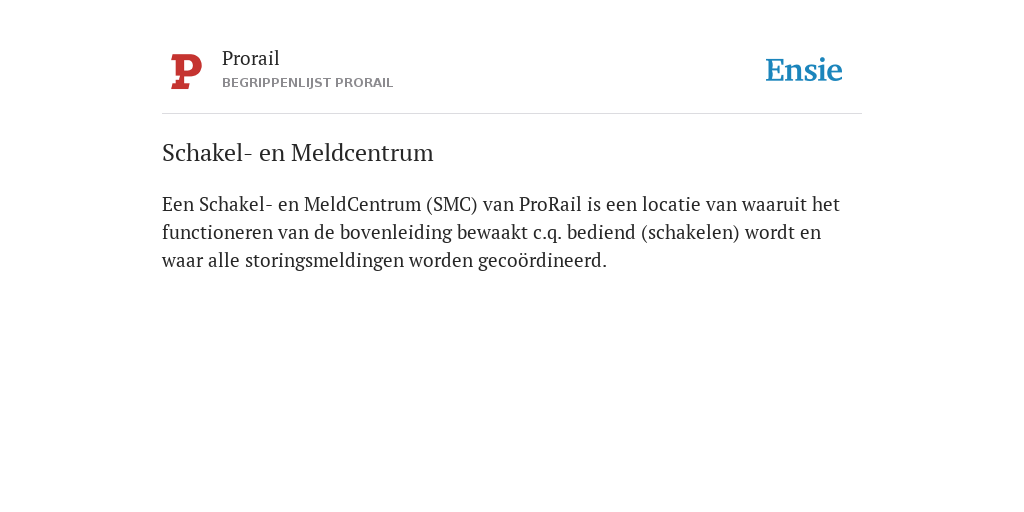Click the horizontal divider under the header
The image size is (1024, 512).
coord(512,114)
